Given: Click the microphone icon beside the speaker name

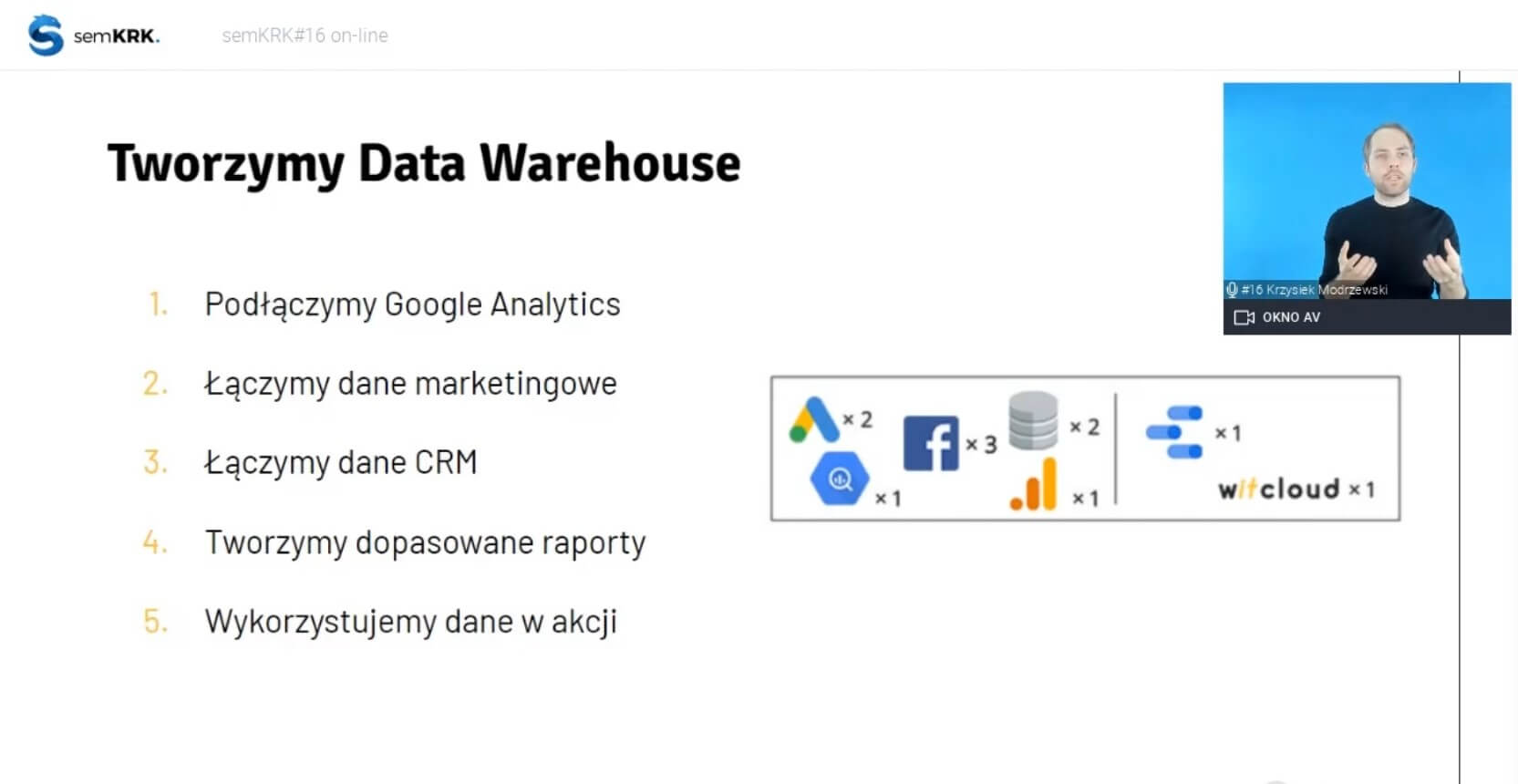Looking at the screenshot, I should pos(1232,290).
